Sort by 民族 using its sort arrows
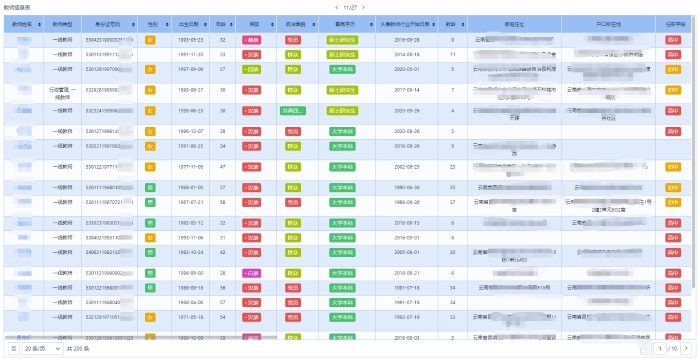This screenshot has width=700, height=361. click(x=273, y=24)
